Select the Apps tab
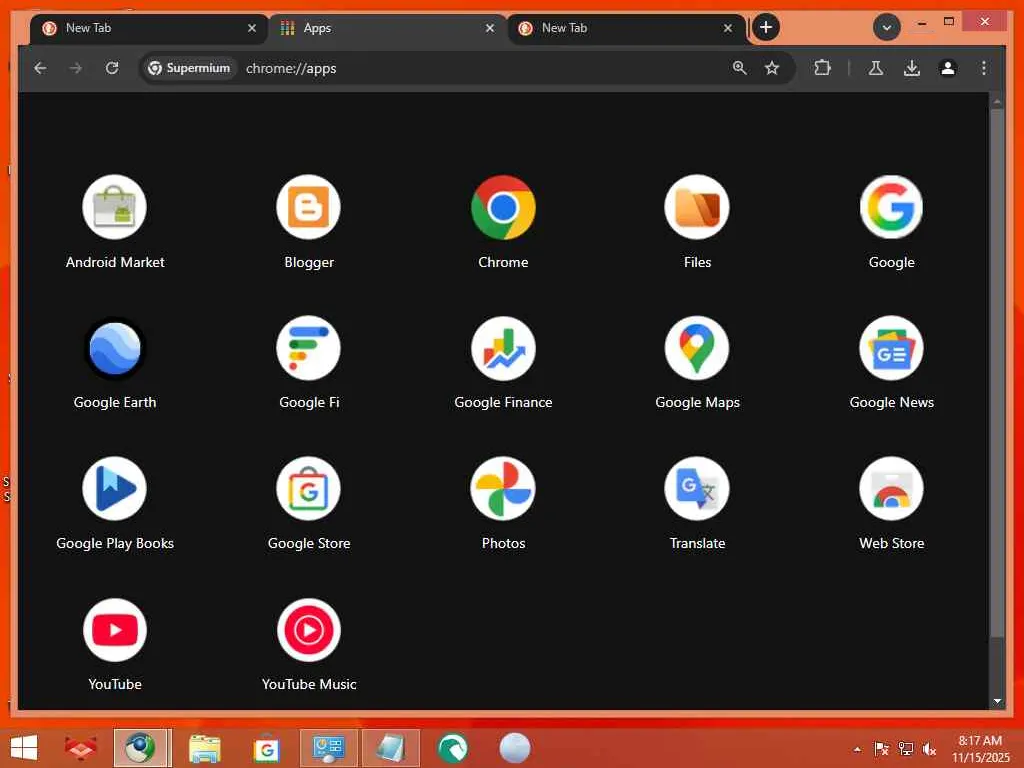This screenshot has width=1024, height=768. (x=387, y=28)
